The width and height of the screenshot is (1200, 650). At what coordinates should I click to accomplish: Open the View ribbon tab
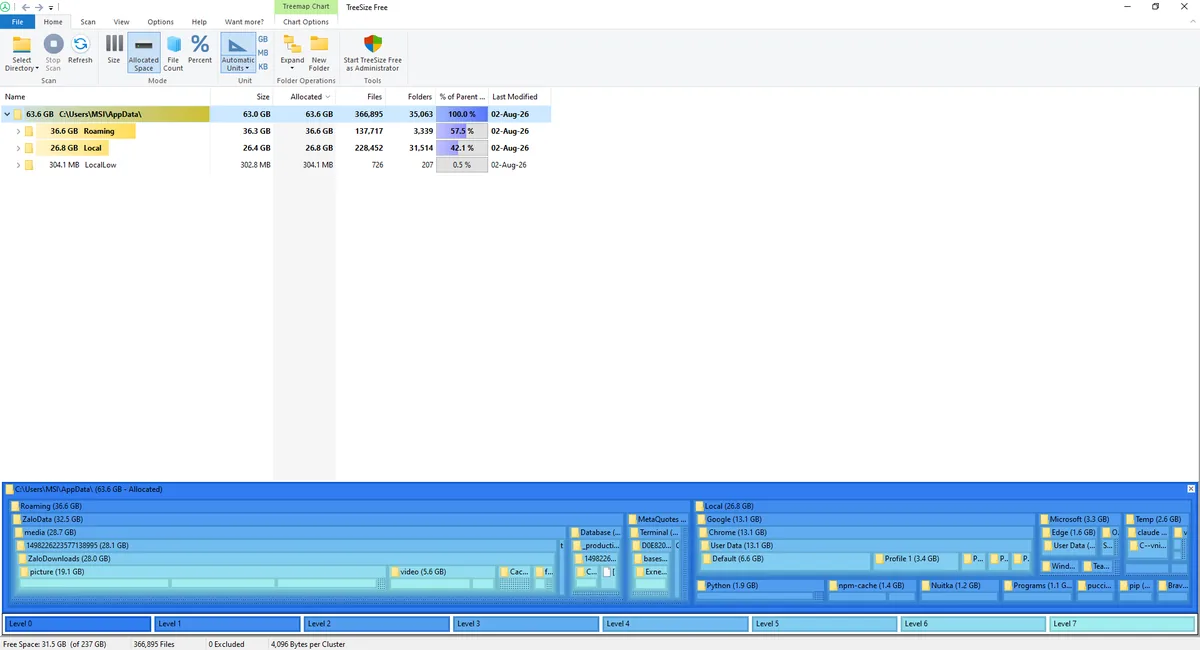[x=121, y=21]
